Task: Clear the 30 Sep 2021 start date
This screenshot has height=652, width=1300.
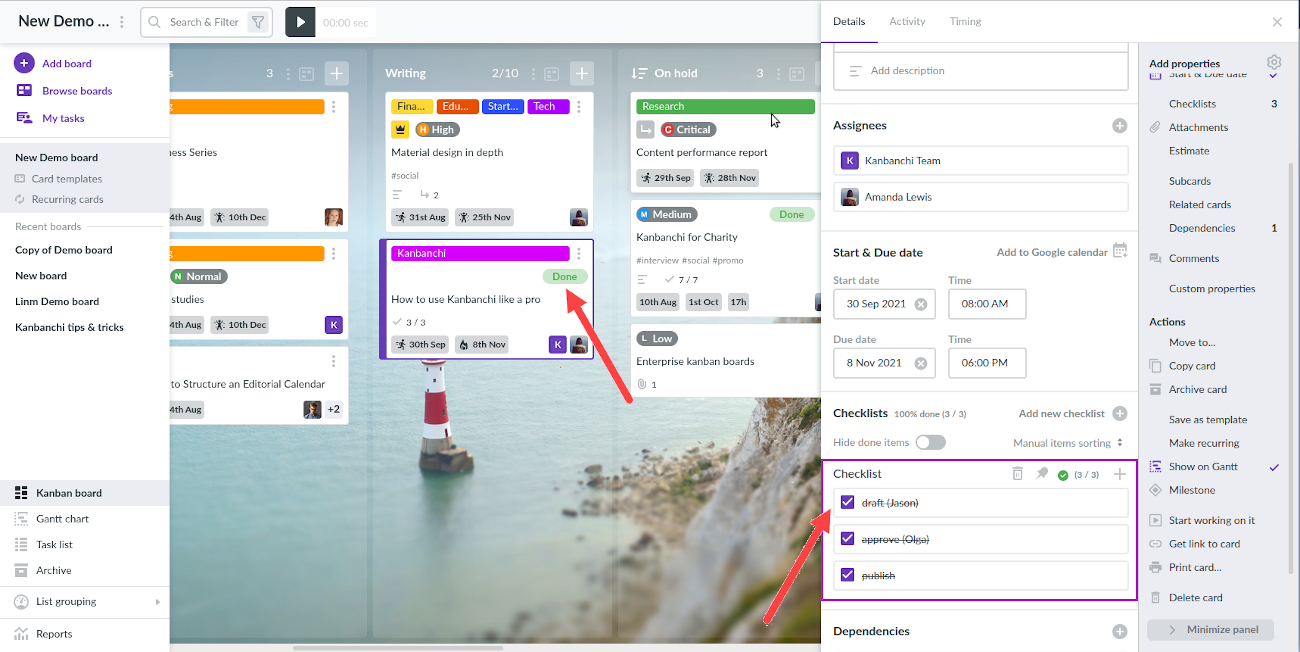Action: point(920,304)
